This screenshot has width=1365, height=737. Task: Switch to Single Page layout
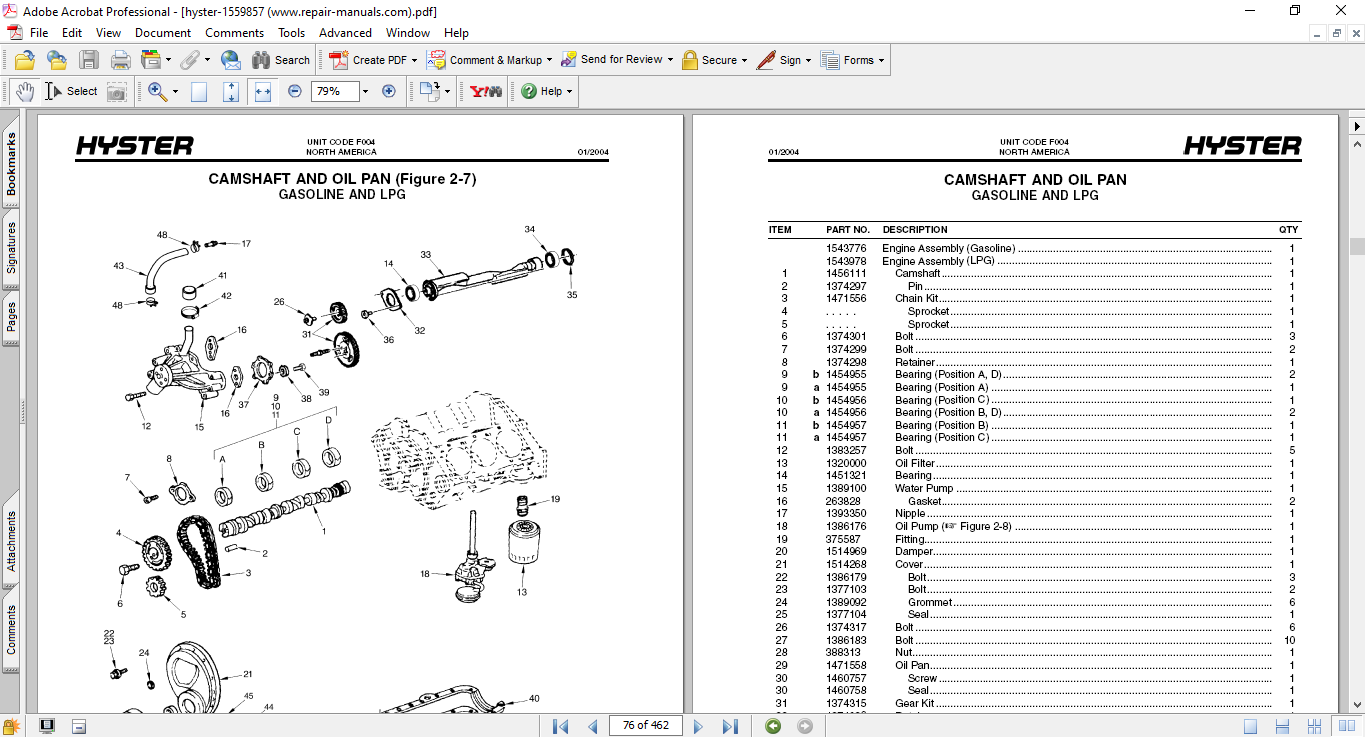coord(1250,726)
